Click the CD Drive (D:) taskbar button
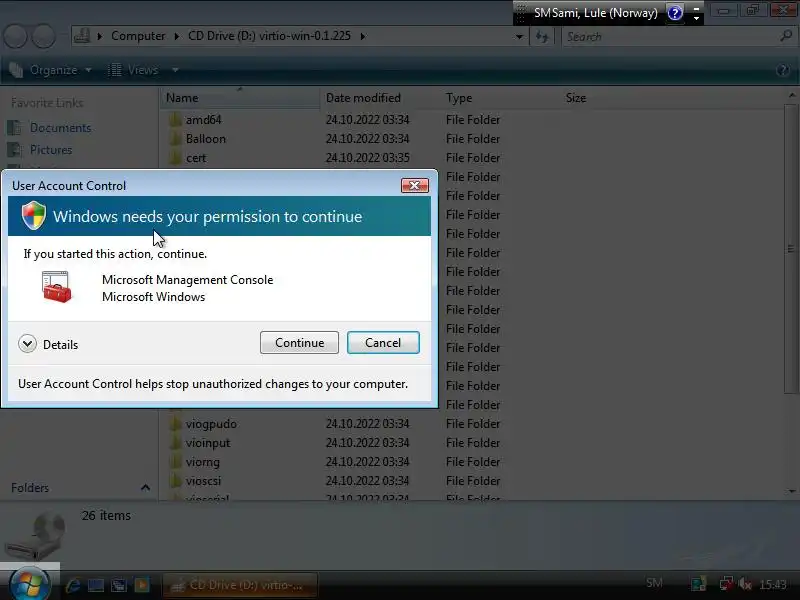Screen dimensions: 800x600 240,585
